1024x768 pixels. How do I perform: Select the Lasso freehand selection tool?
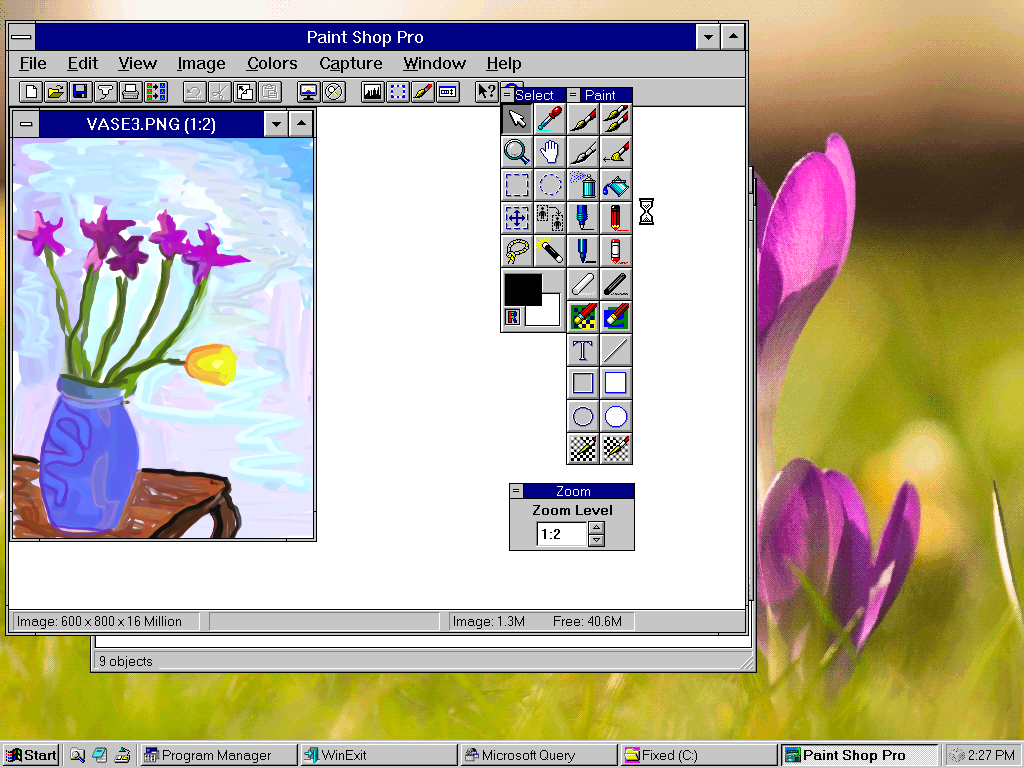pos(516,250)
